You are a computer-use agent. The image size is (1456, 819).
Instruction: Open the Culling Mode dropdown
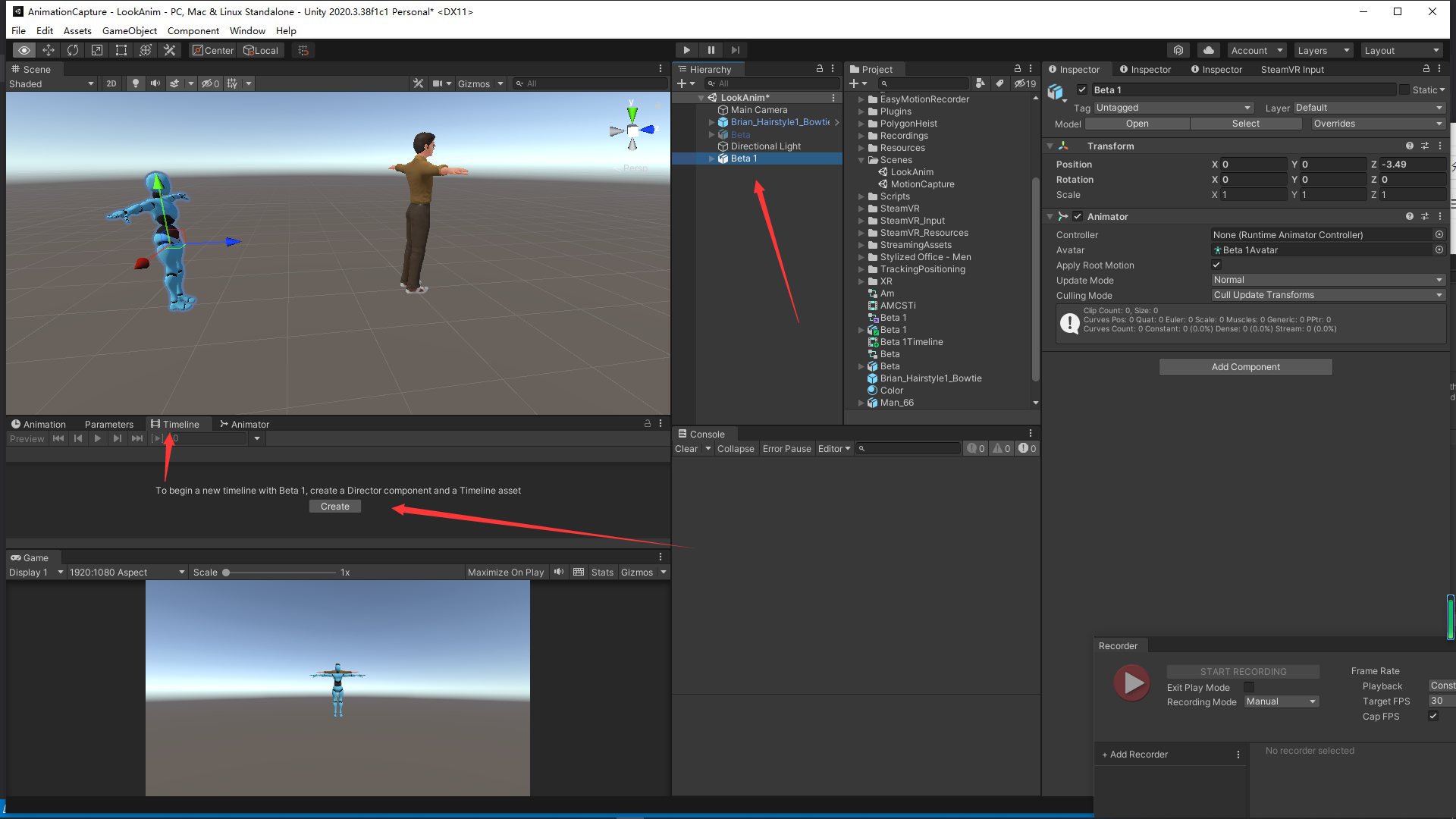(1327, 295)
